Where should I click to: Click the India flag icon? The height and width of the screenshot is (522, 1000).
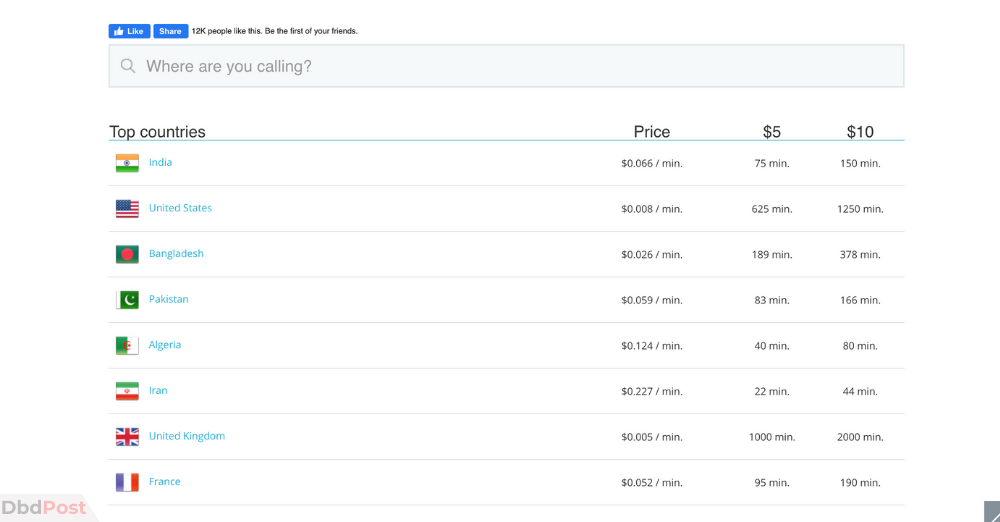pyautogui.click(x=127, y=163)
